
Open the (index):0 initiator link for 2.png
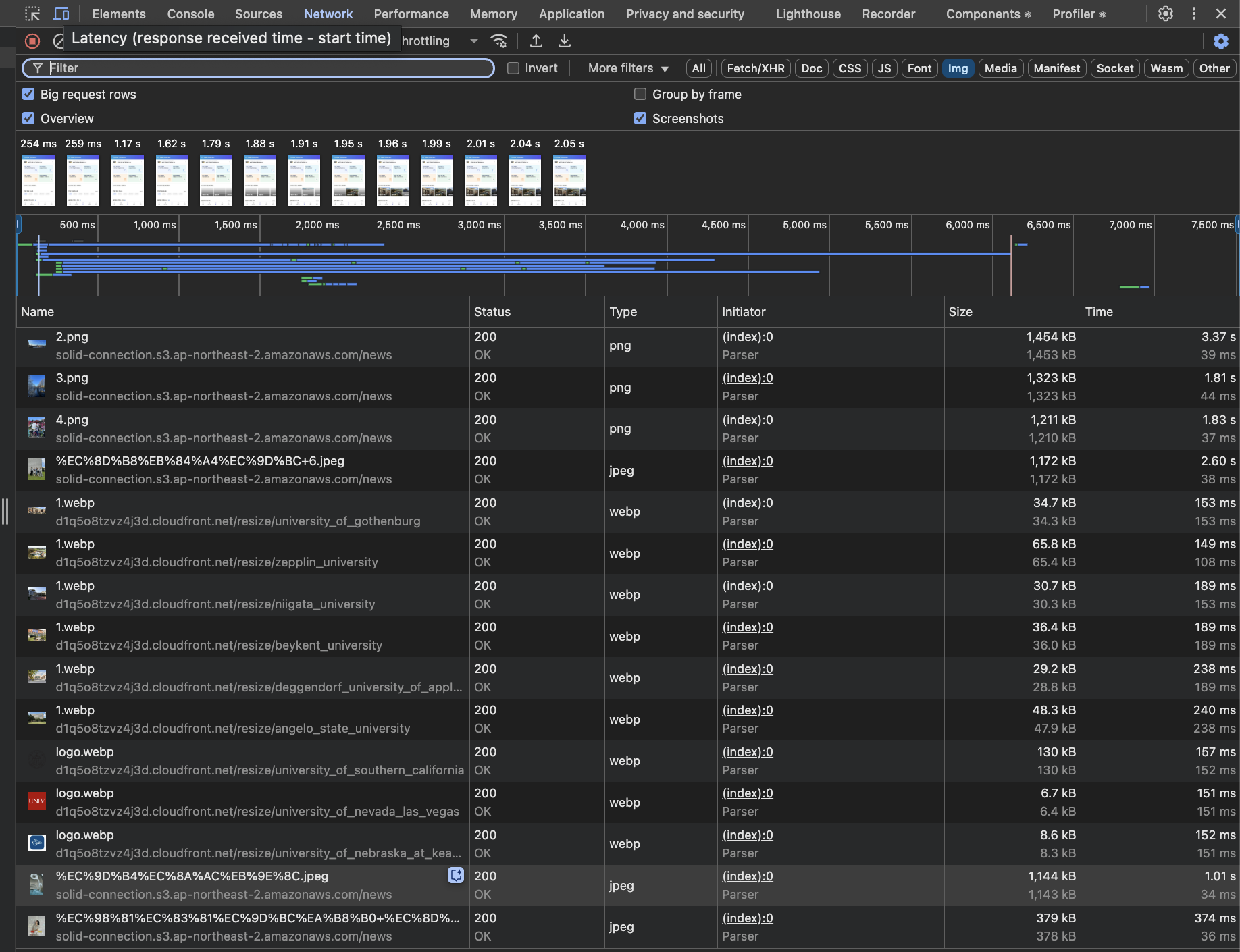click(x=747, y=336)
